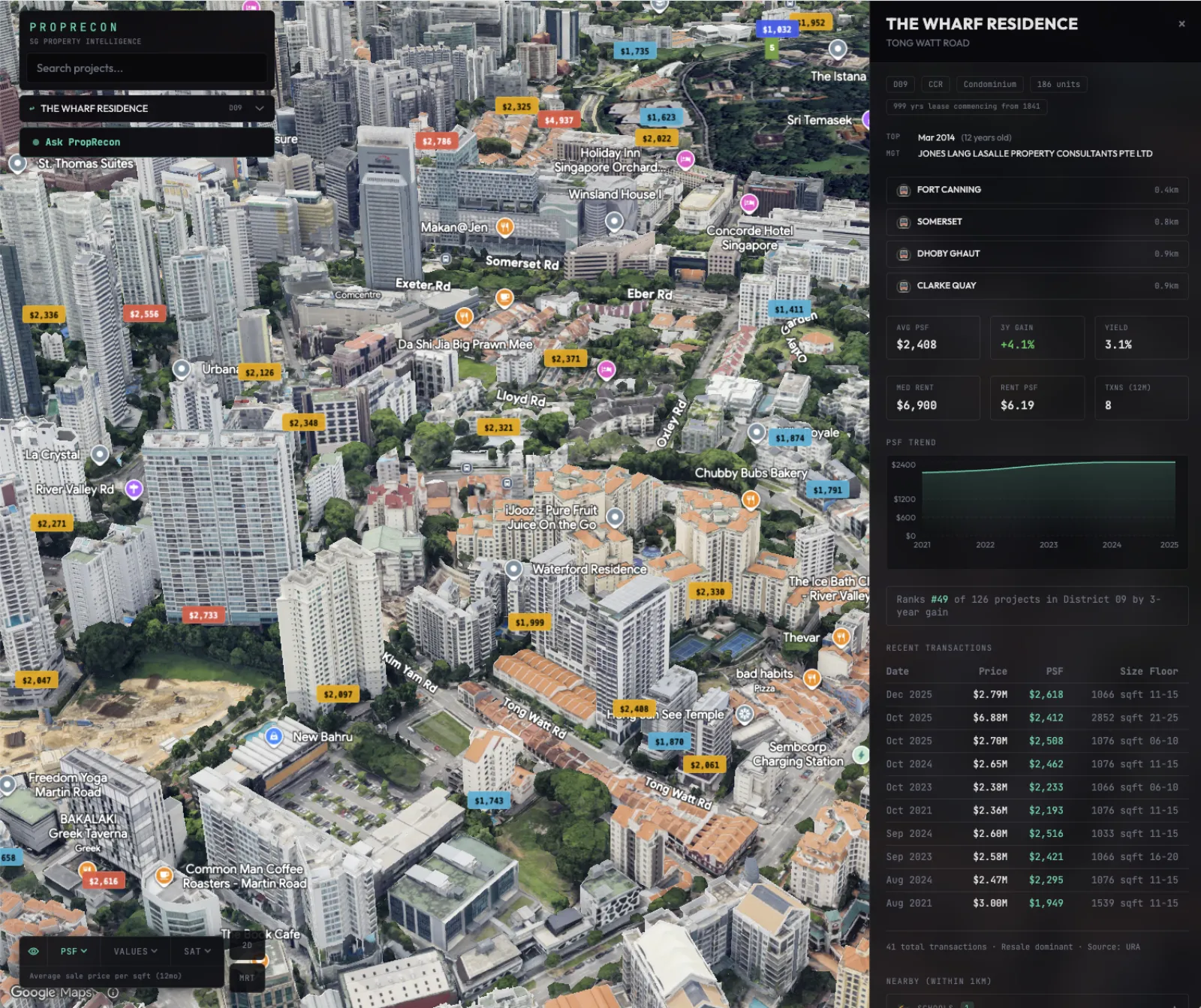This screenshot has width=1201, height=1008.
Task: Select the Clarke Quay MRT station row
Action: pyautogui.click(x=1037, y=286)
